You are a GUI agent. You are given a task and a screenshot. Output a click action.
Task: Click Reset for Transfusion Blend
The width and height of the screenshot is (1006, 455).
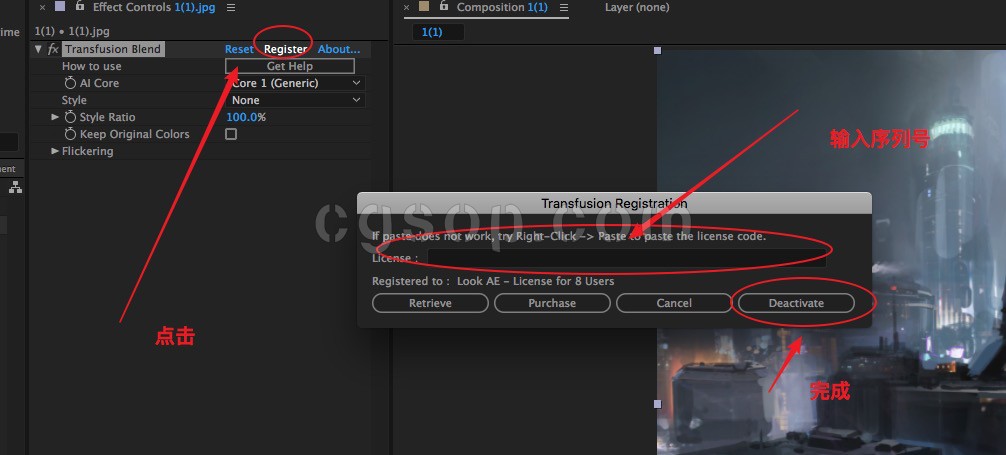pyautogui.click(x=239, y=49)
